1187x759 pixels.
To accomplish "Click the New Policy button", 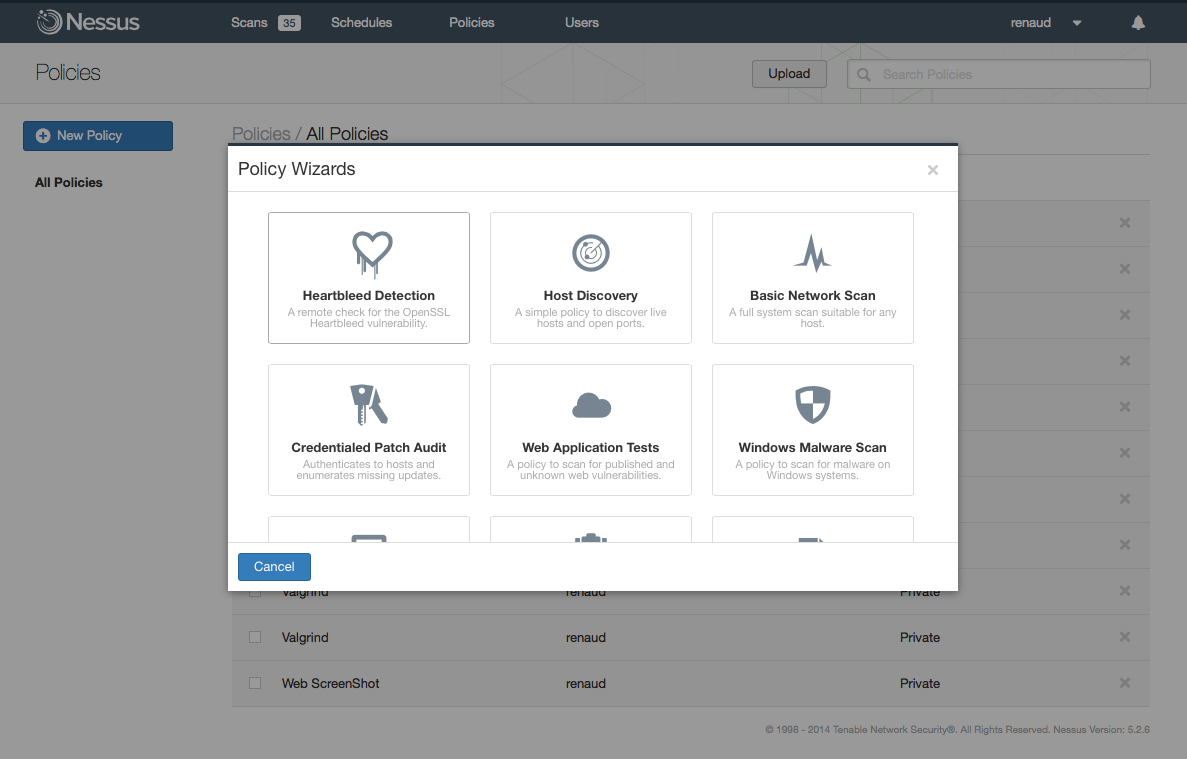I will click(98, 135).
